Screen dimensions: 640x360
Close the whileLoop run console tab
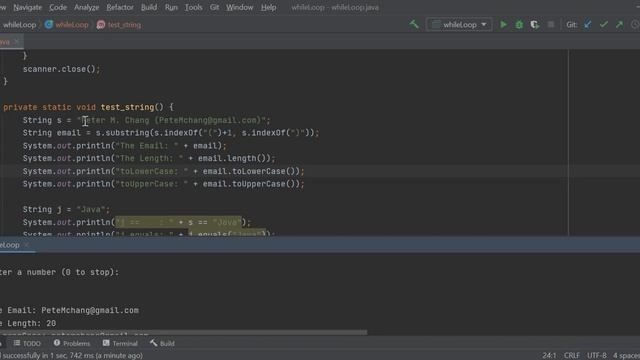coord(27,245)
